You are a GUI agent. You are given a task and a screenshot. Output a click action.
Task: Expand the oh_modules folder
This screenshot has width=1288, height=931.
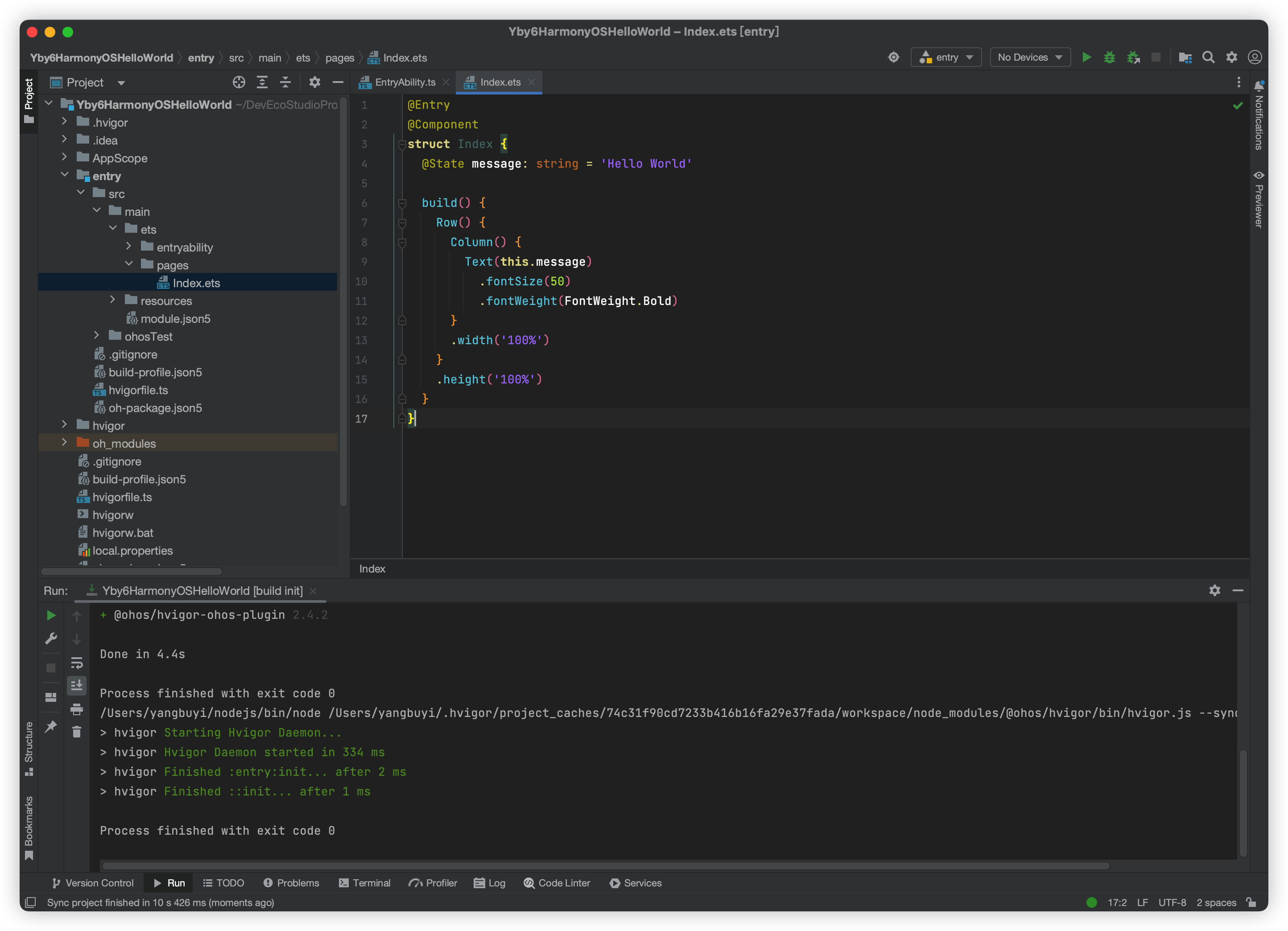pos(64,443)
